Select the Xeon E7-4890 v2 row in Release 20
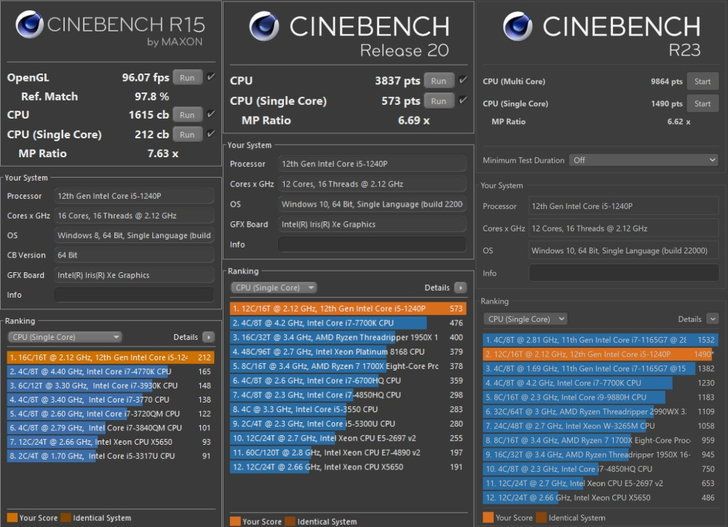This screenshot has height=527, width=728. pos(348,452)
